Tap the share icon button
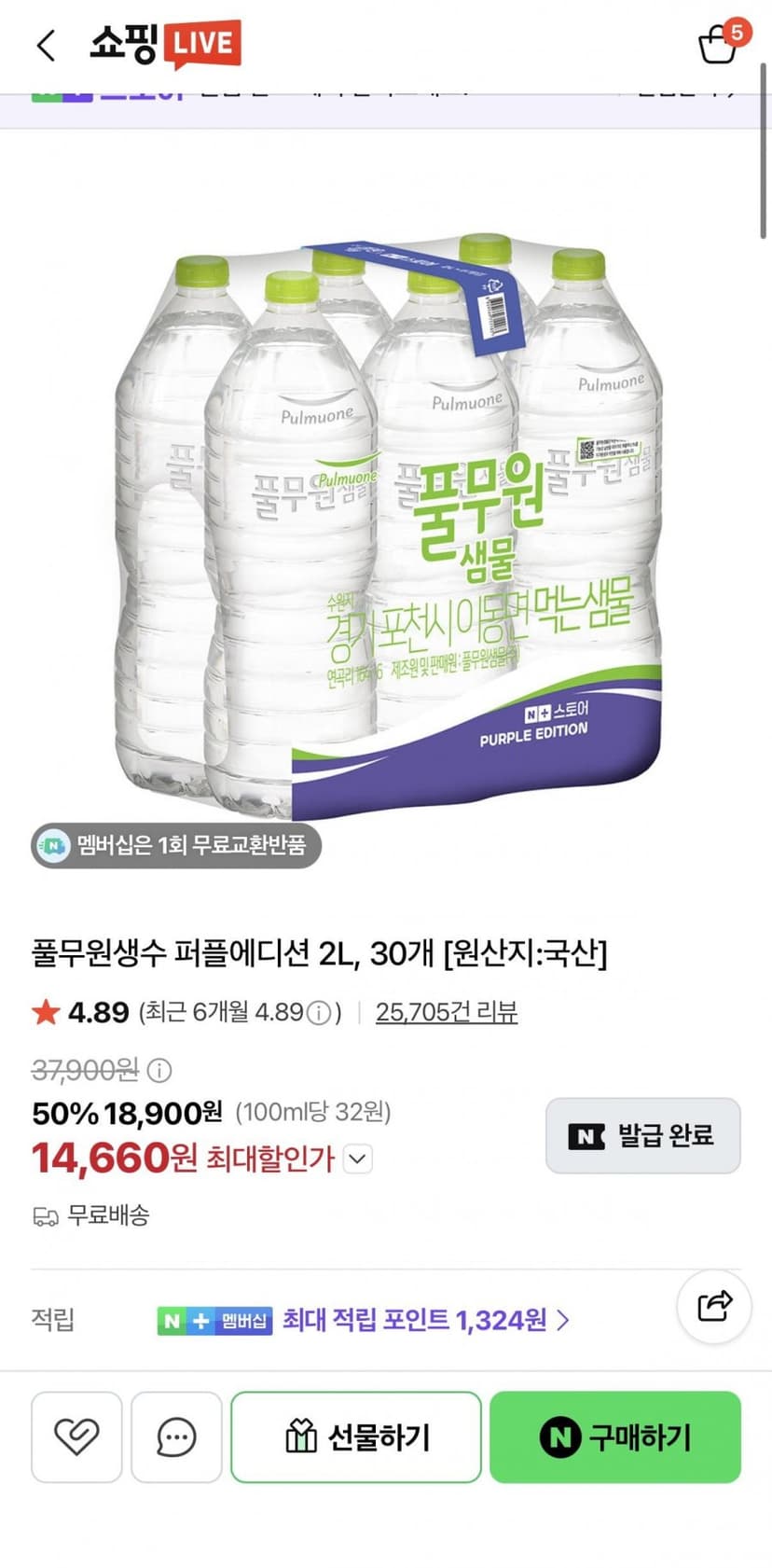772x1568 pixels. [714, 1305]
